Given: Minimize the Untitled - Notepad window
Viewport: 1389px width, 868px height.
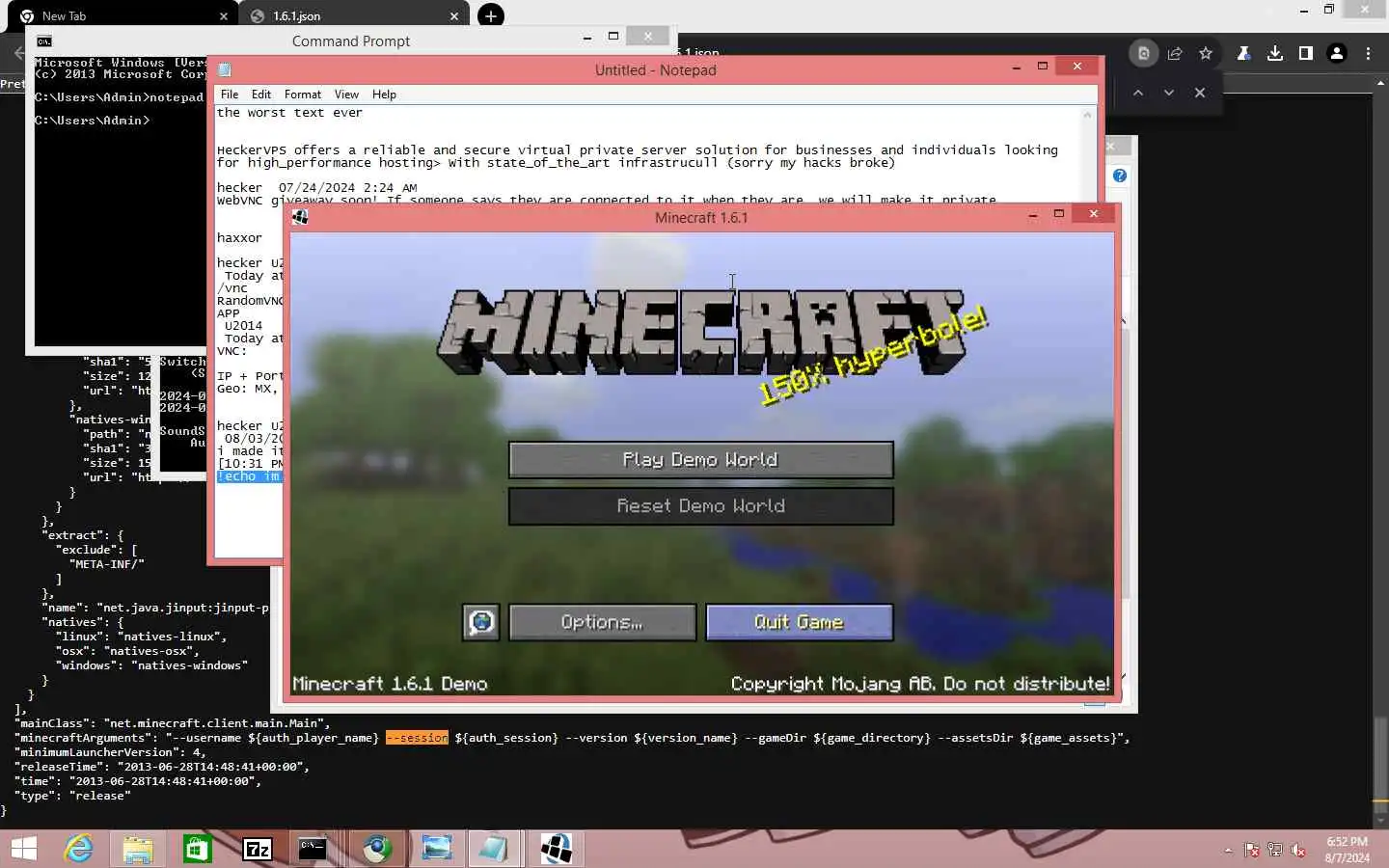Looking at the screenshot, I should click(x=1016, y=67).
